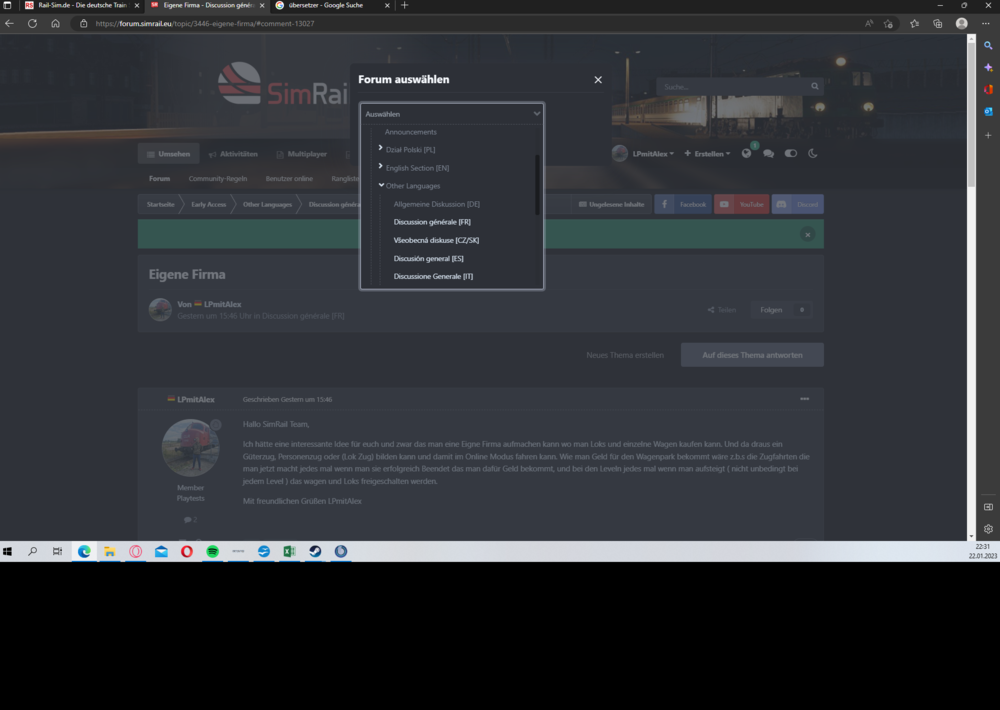This screenshot has width=1000, height=710.
Task: Open Windows Start menu
Action: (x=8, y=552)
